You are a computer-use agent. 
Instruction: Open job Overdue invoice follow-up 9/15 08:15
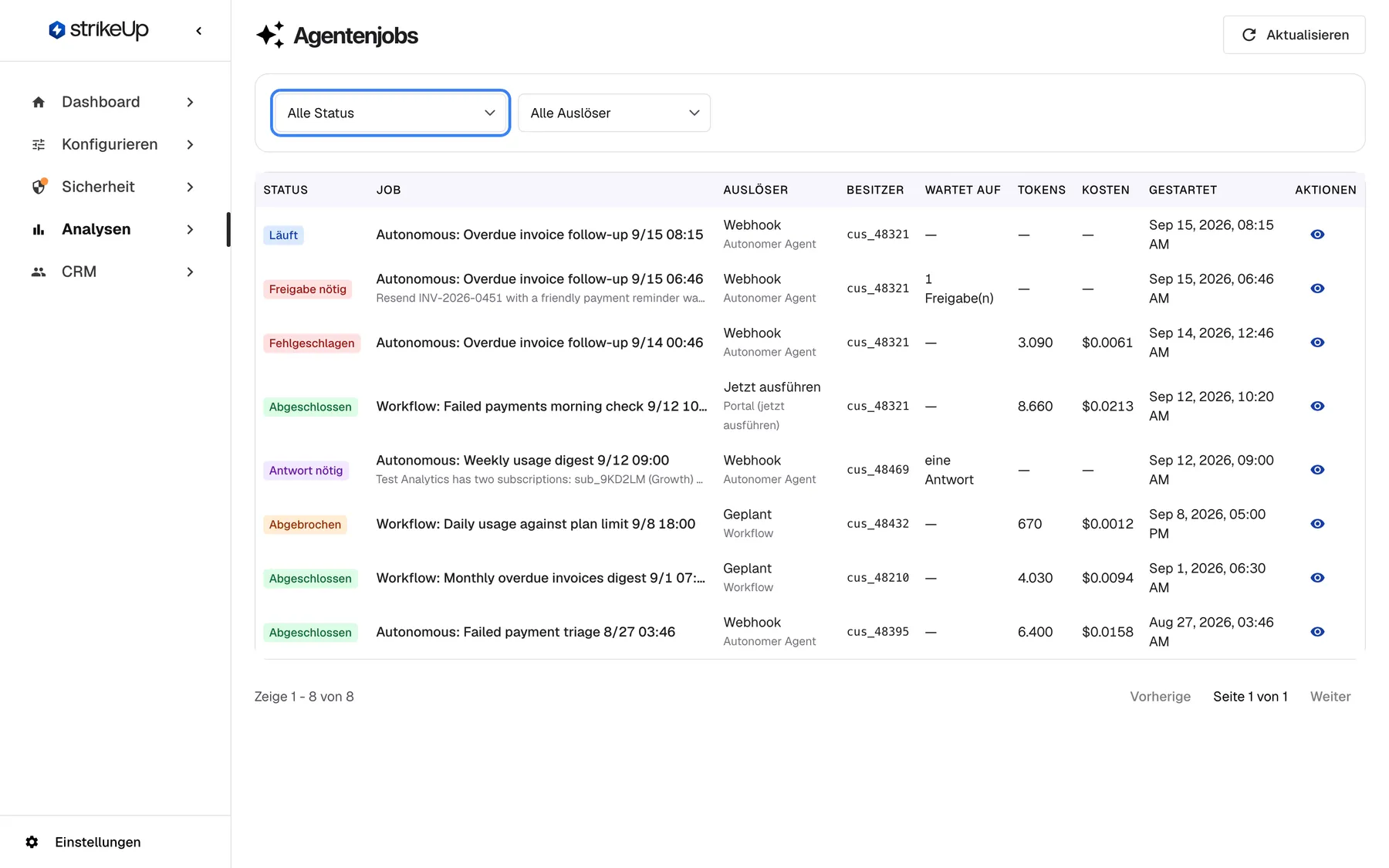[x=539, y=235]
